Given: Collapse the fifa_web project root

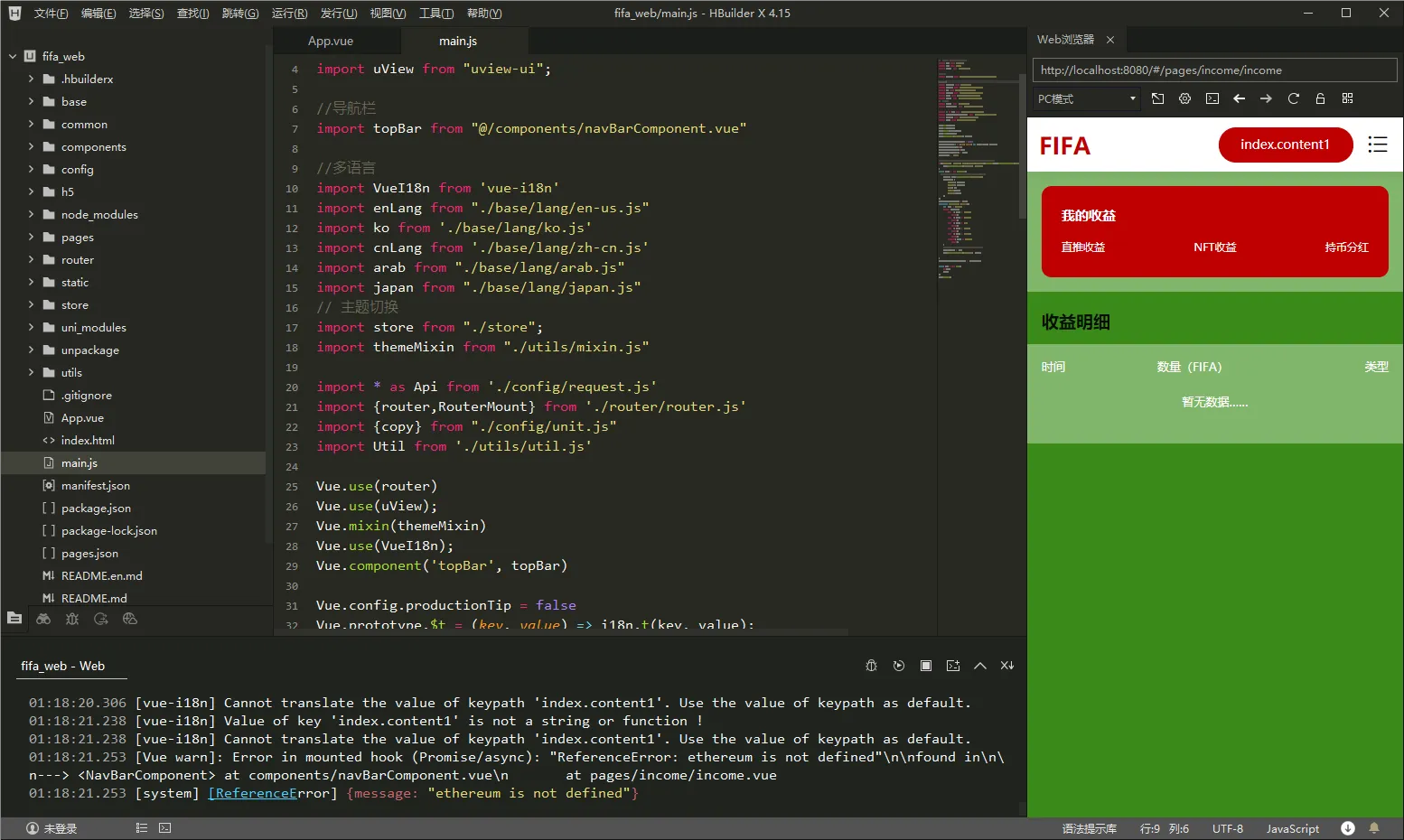Looking at the screenshot, I should pos(13,56).
